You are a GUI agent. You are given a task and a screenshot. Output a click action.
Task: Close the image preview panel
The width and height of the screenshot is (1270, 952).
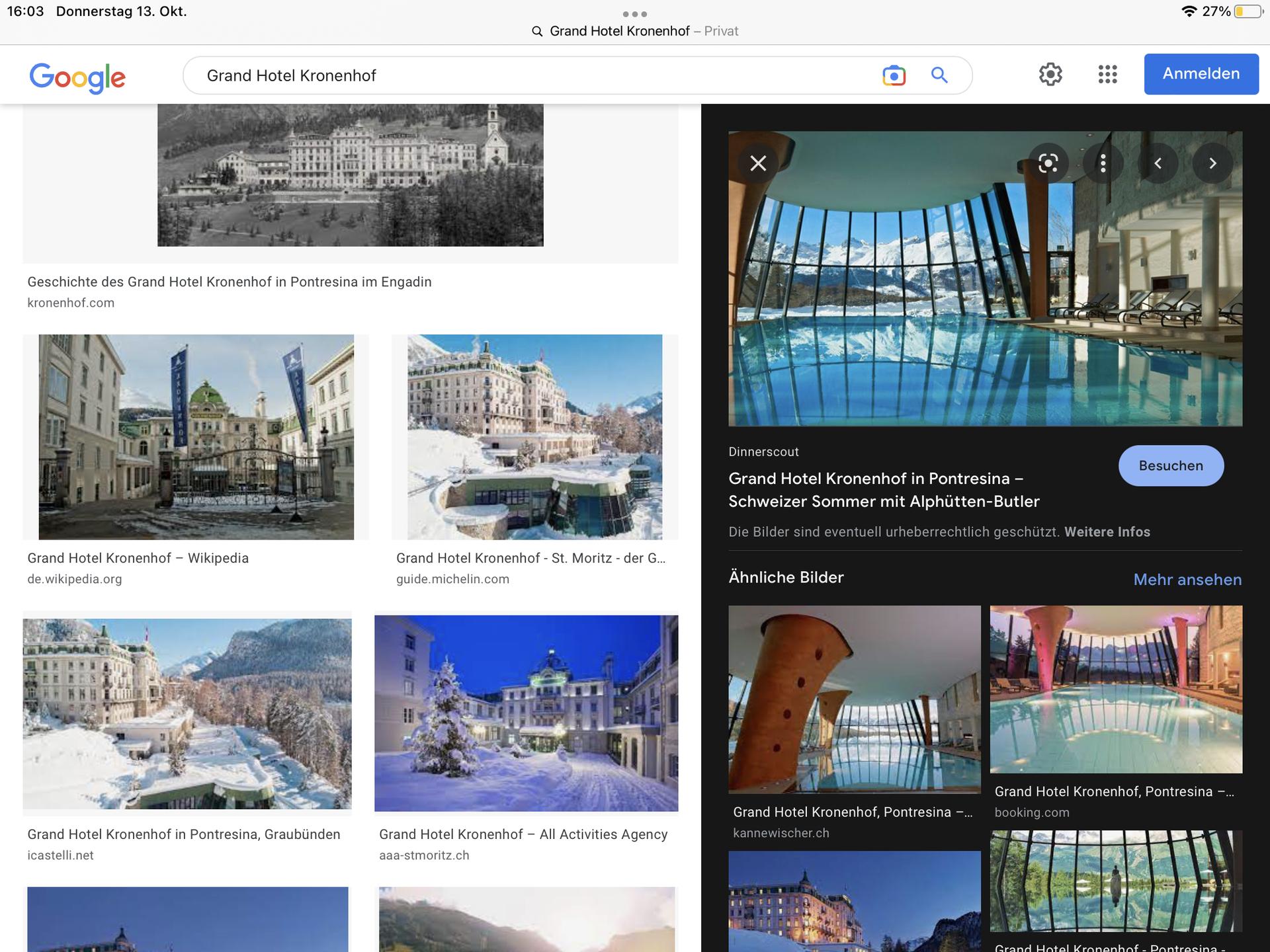point(758,163)
